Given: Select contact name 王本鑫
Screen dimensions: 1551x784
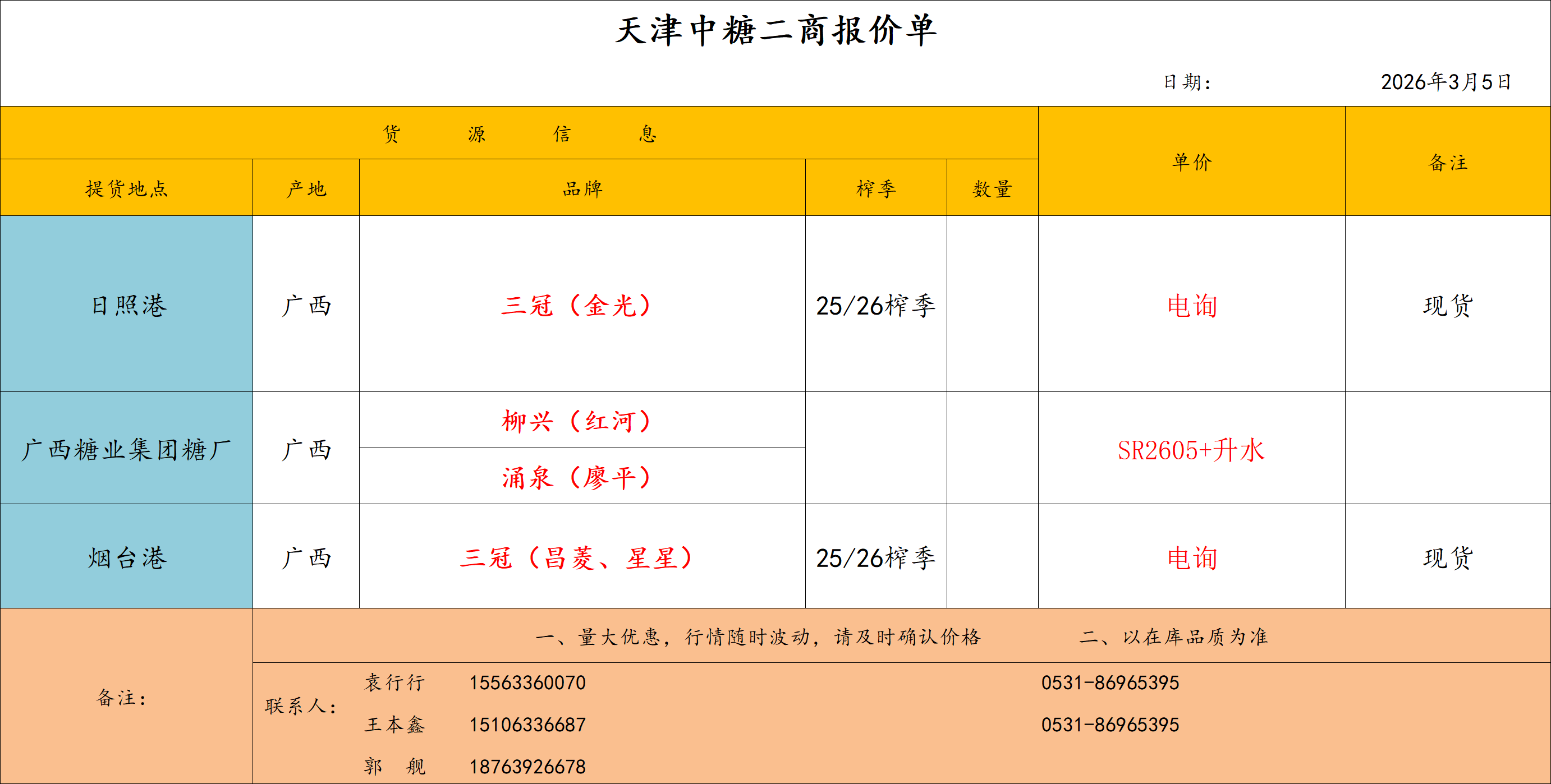Looking at the screenshot, I should tap(394, 725).
